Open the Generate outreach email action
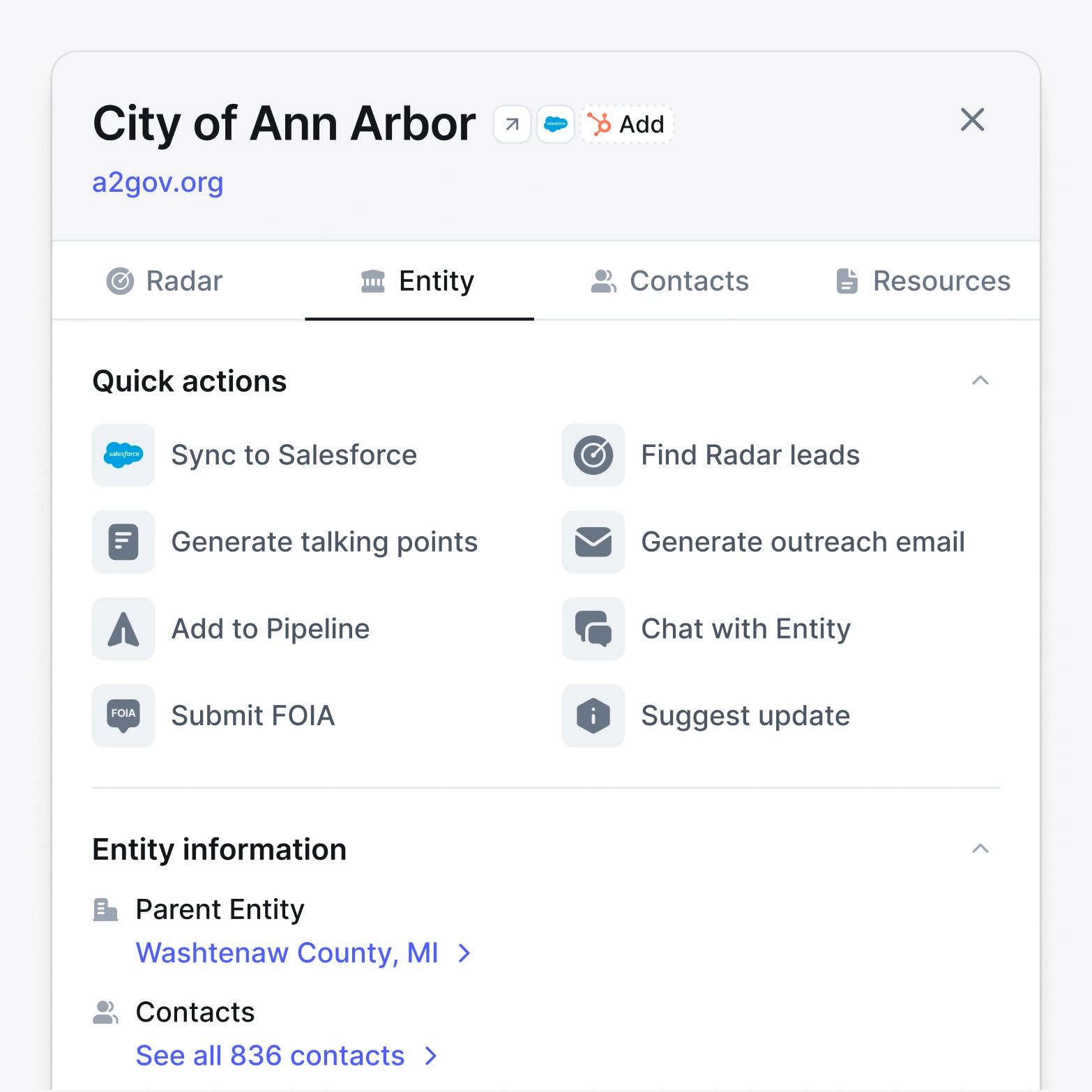1092x1092 pixels. click(x=803, y=542)
